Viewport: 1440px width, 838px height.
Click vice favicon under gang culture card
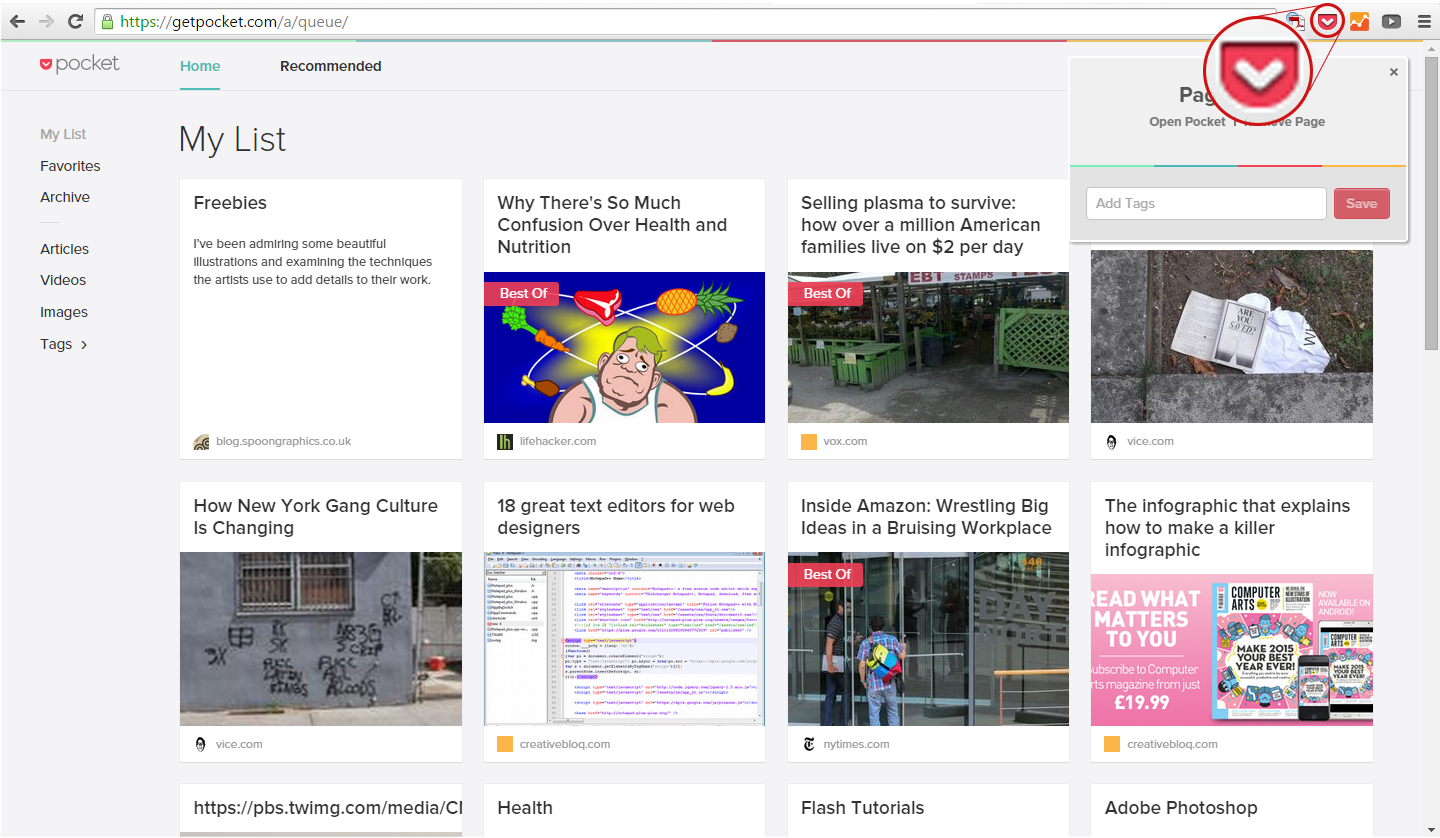click(x=201, y=744)
